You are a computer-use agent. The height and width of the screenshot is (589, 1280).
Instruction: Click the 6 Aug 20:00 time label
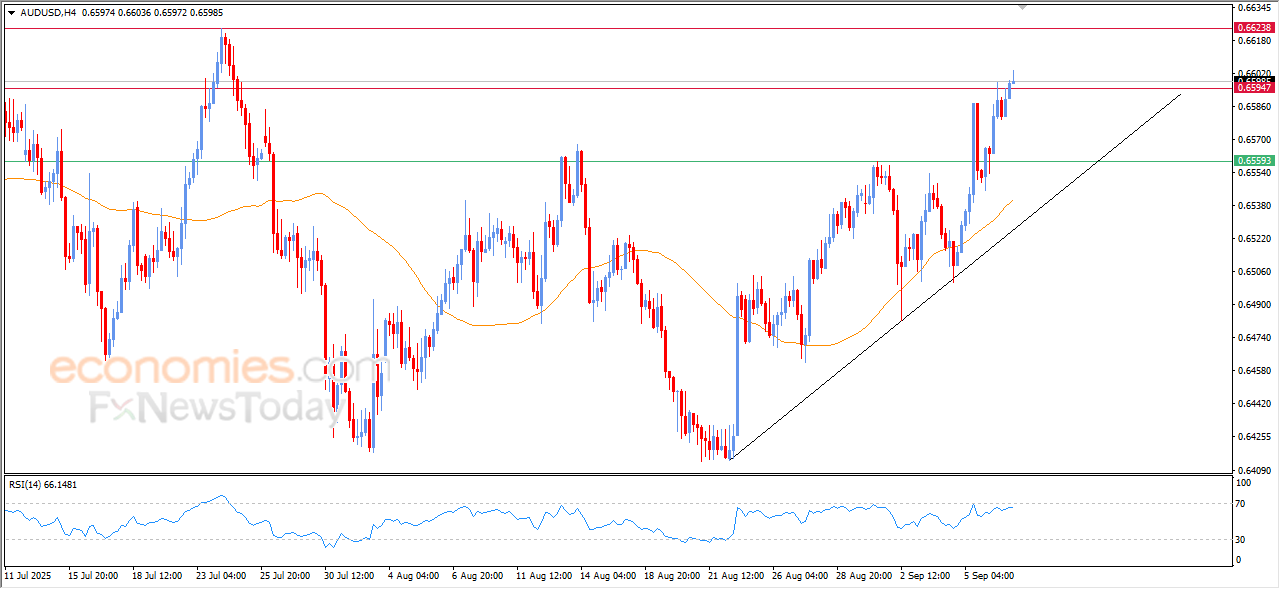pyautogui.click(x=477, y=576)
